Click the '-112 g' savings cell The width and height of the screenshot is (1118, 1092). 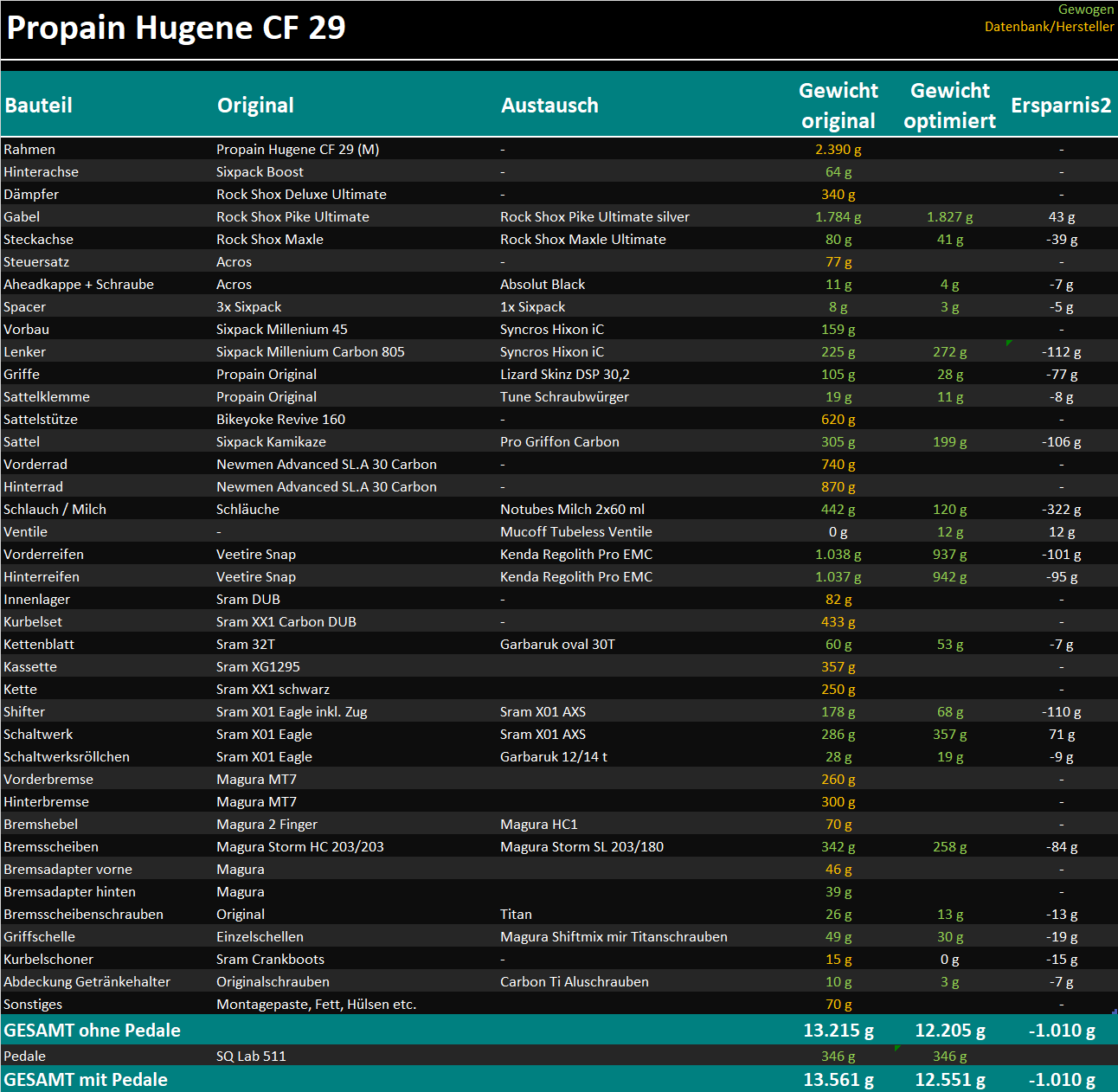pos(1062,352)
